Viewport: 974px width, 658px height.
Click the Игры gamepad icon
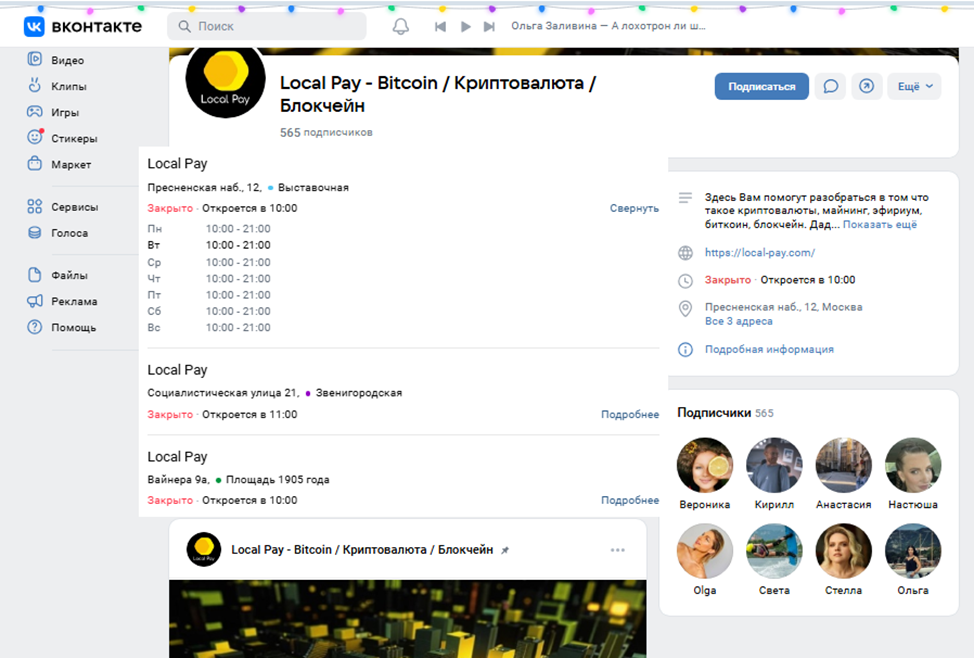pos(35,111)
